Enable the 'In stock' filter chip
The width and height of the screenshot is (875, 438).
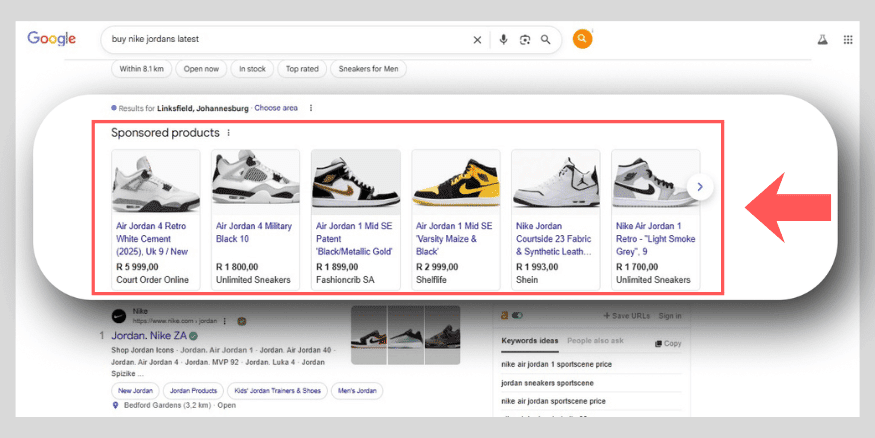tap(252, 69)
